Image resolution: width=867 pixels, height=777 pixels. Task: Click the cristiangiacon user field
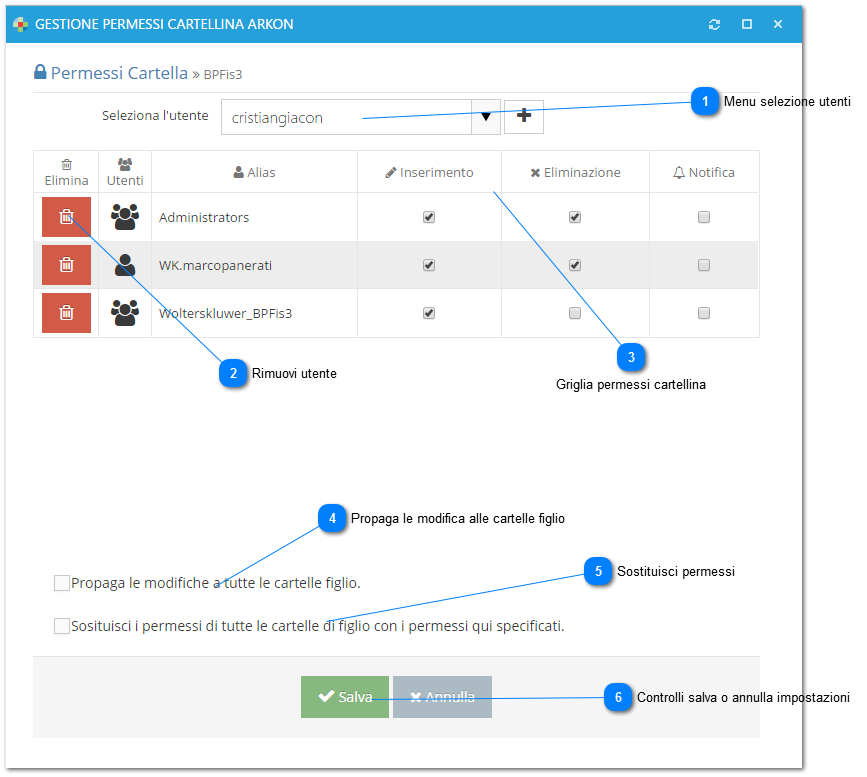tap(346, 117)
